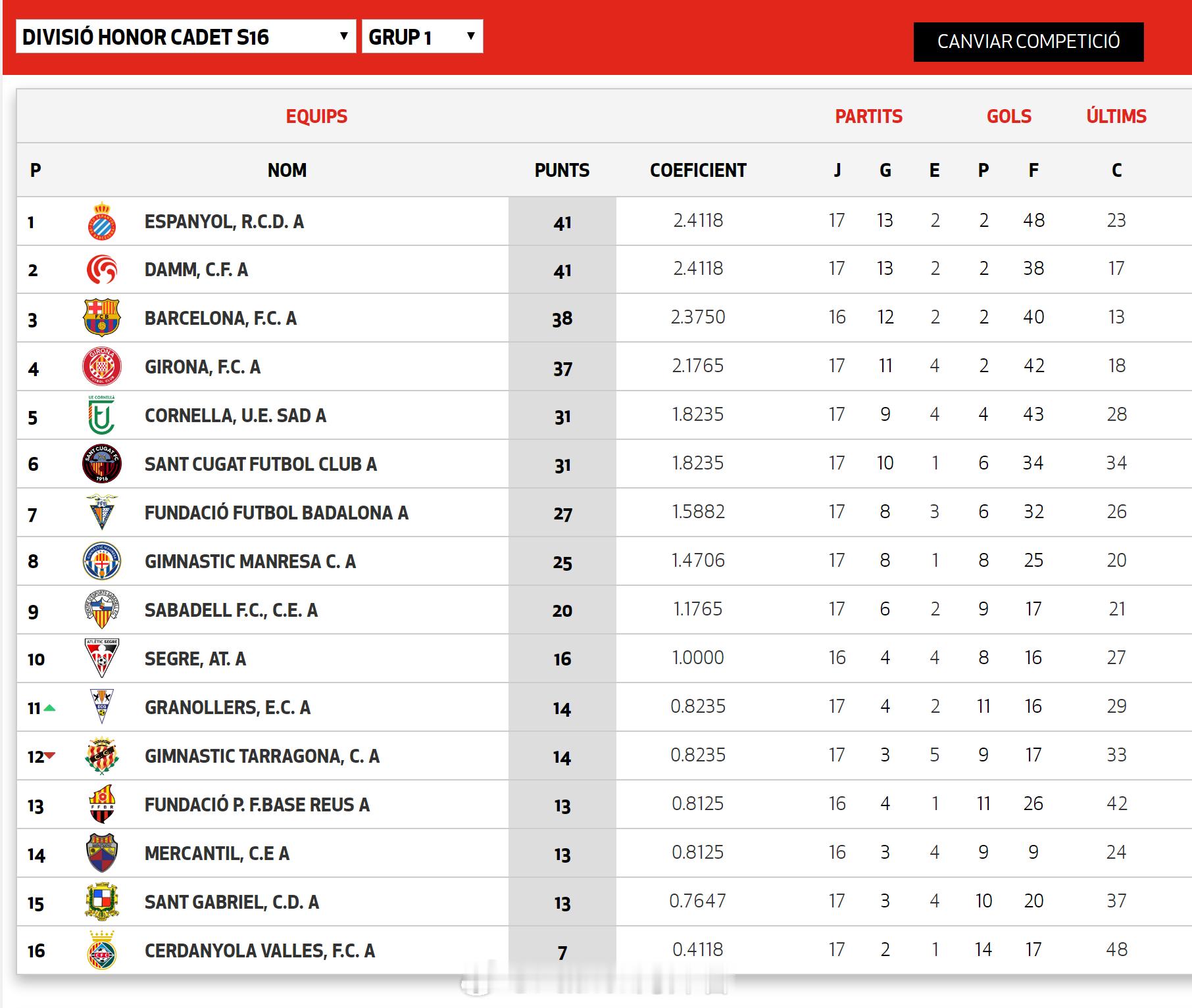This screenshot has height=1008, width=1192.
Task: Open the CORNELLA, U.E. SAD A link
Action: pos(236,416)
